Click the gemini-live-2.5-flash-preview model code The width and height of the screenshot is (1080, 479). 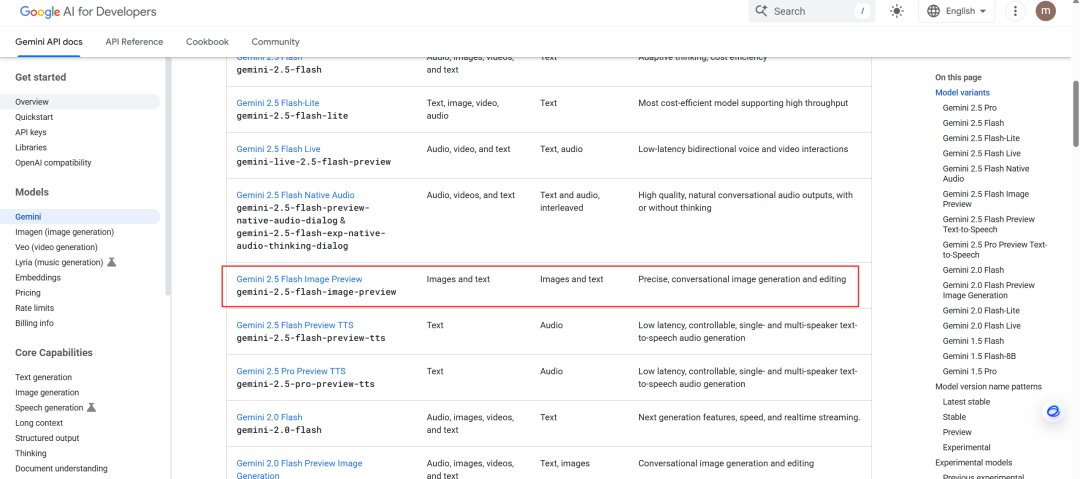(313, 163)
